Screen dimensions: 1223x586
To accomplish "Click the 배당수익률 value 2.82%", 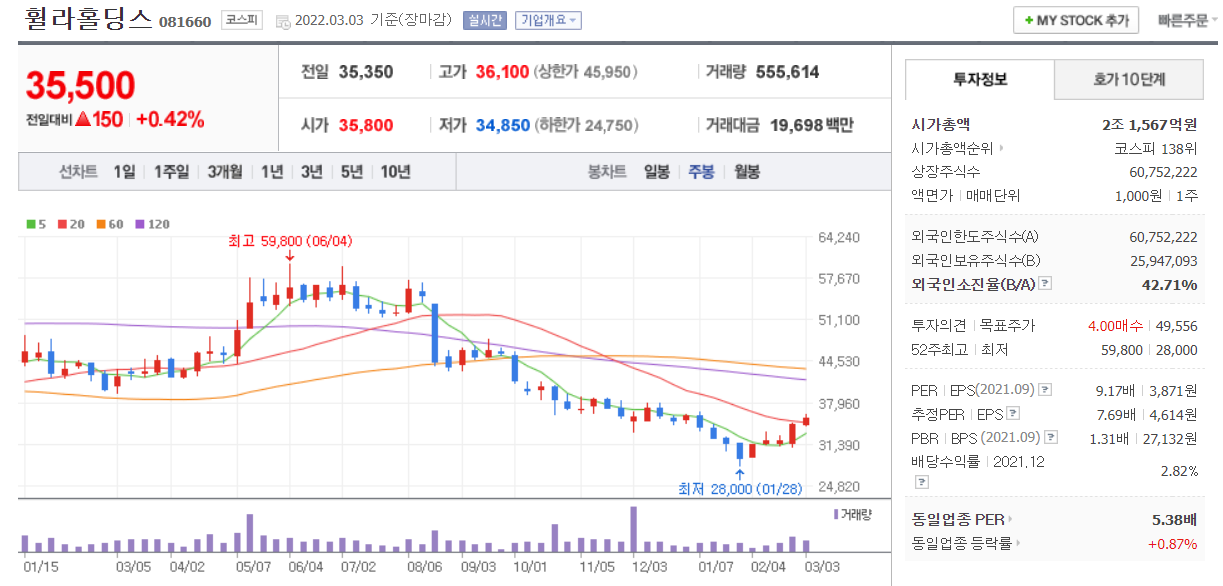I will (1179, 471).
